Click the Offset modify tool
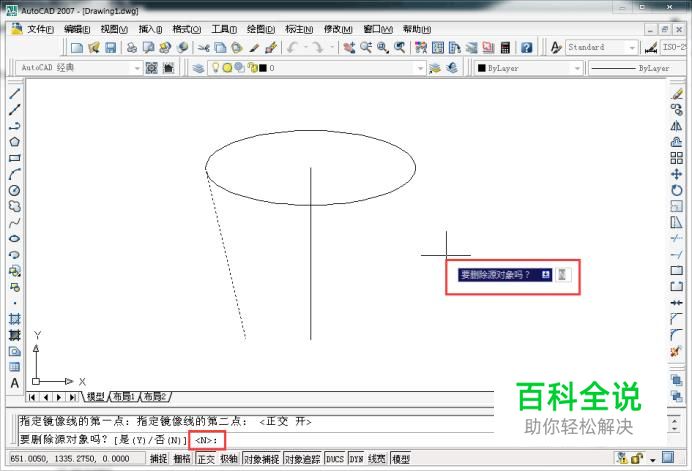692x471 pixels. click(677, 142)
